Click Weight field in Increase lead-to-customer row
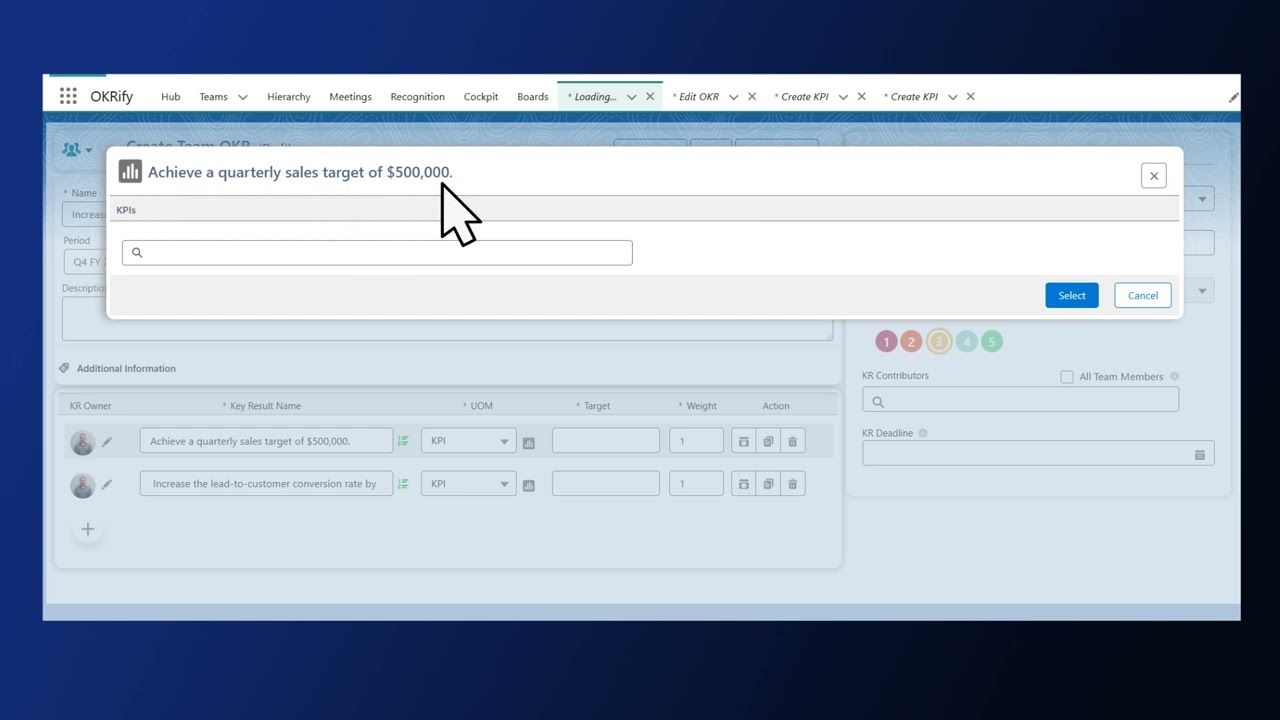Viewport: 1280px width, 720px height. 696,484
